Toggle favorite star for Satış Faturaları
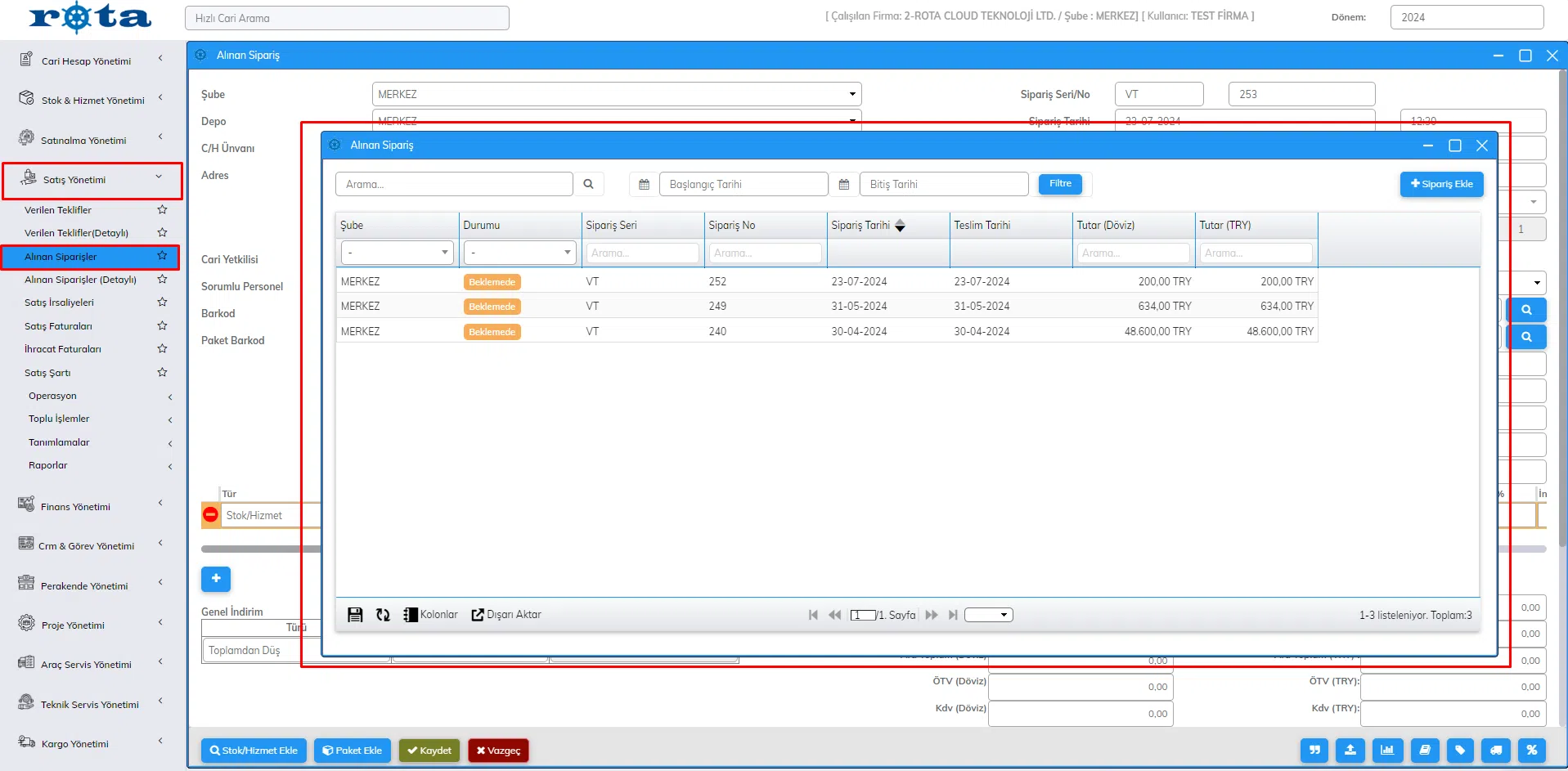This screenshot has width=1568, height=771. (162, 325)
